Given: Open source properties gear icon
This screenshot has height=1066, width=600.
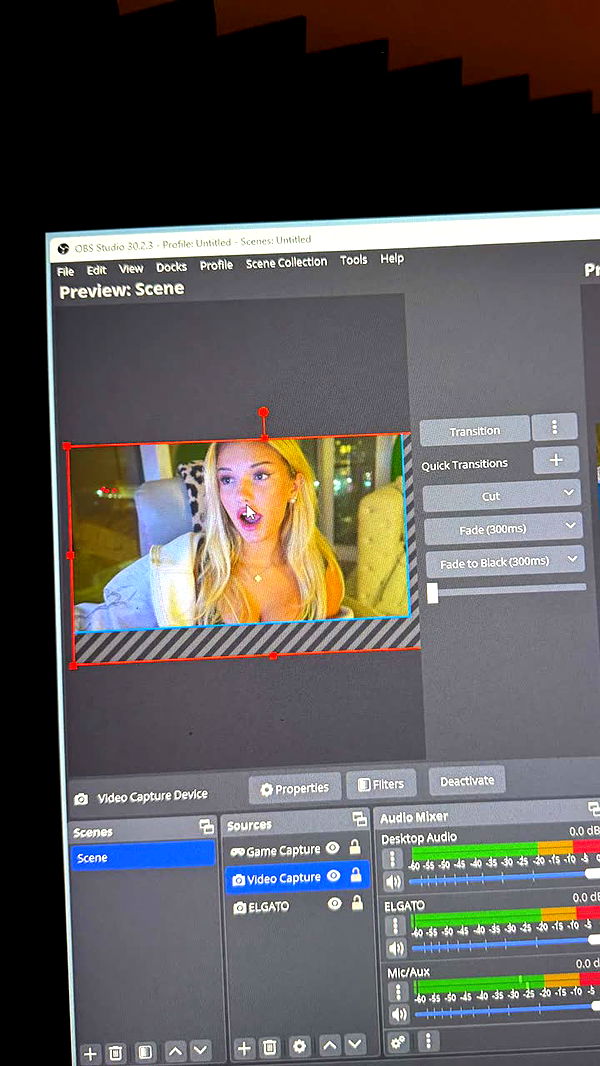Looking at the screenshot, I should tap(299, 1048).
